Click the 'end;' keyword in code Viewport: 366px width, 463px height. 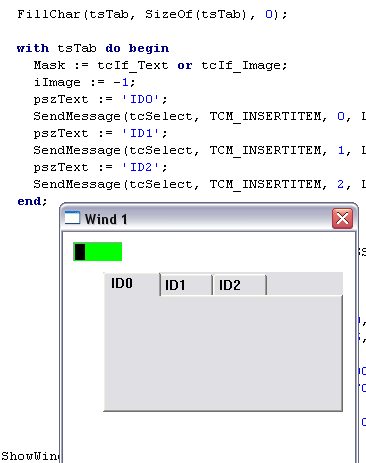[32, 201]
